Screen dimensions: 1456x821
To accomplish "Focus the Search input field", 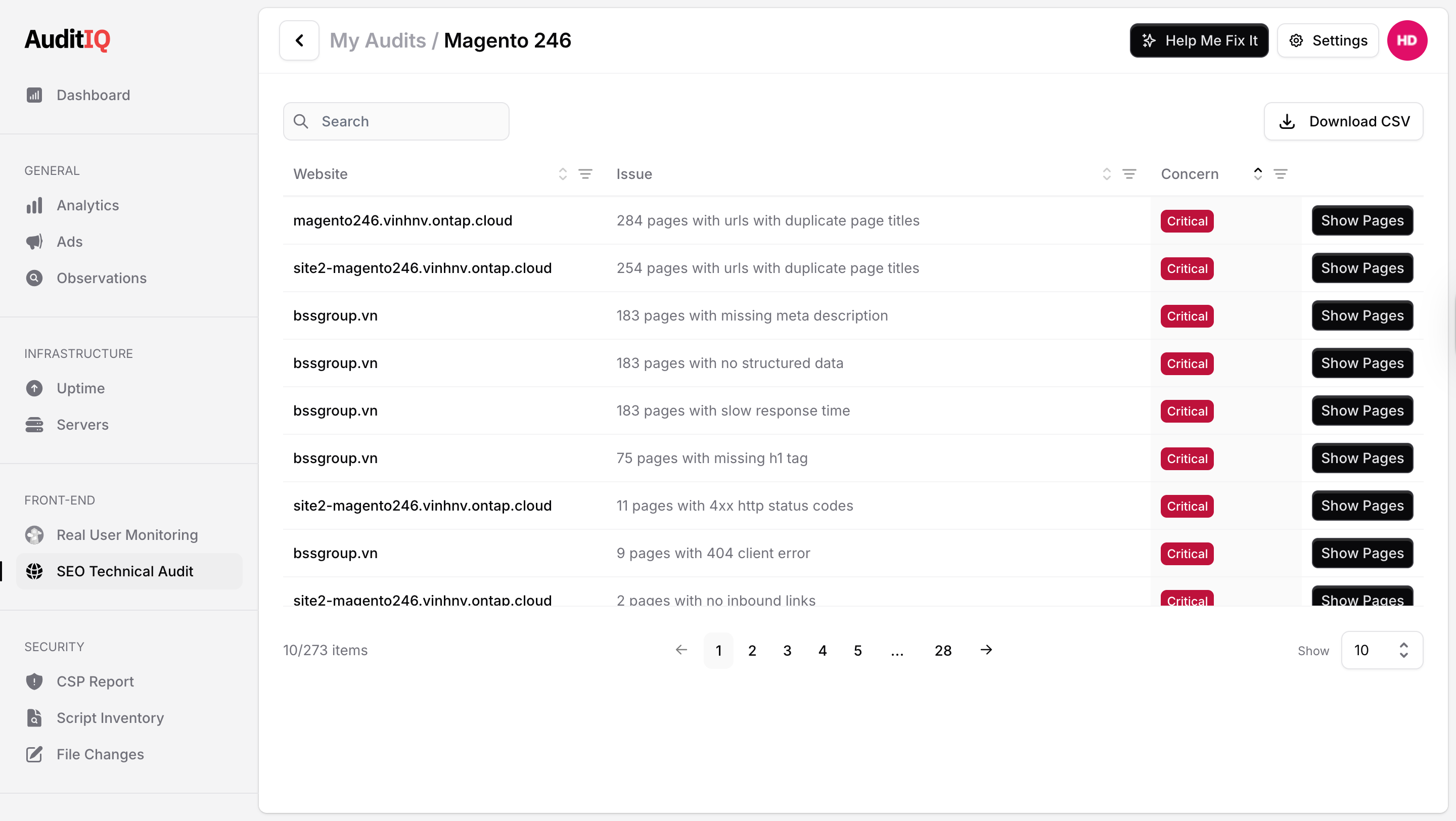I will click(396, 121).
